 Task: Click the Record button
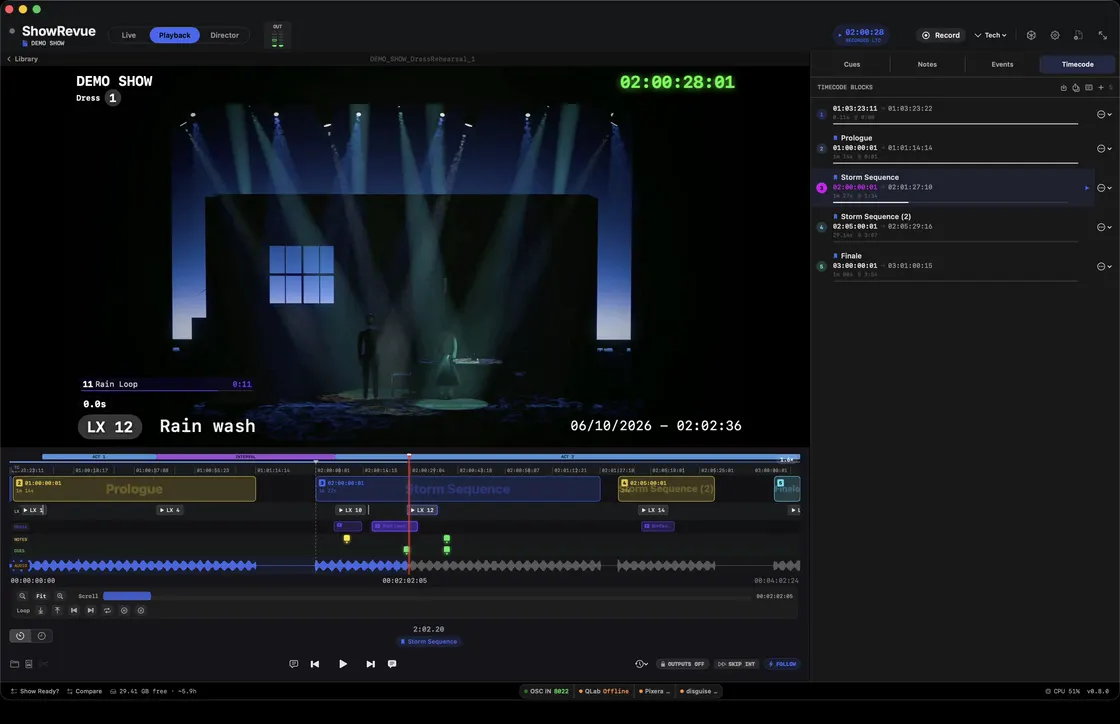(941, 35)
